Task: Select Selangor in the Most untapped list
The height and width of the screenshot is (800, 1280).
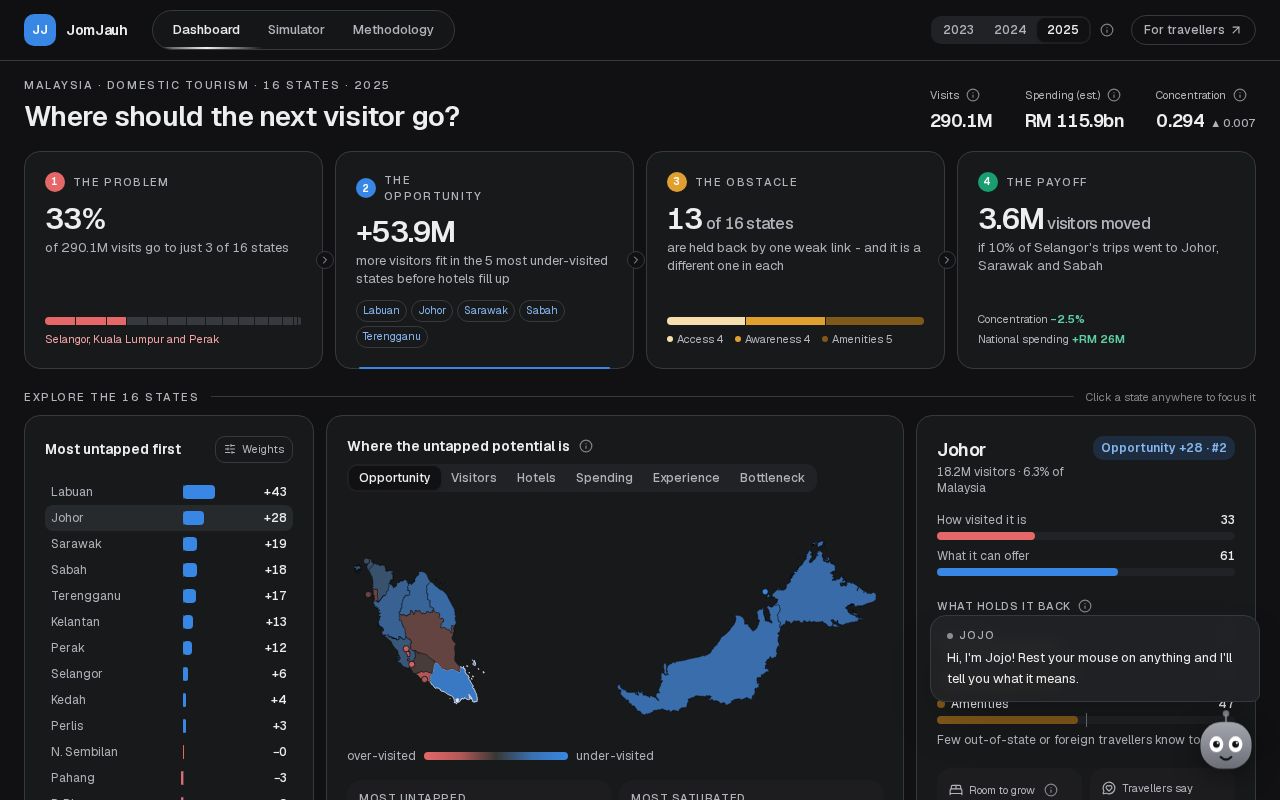Action: pos(169,674)
